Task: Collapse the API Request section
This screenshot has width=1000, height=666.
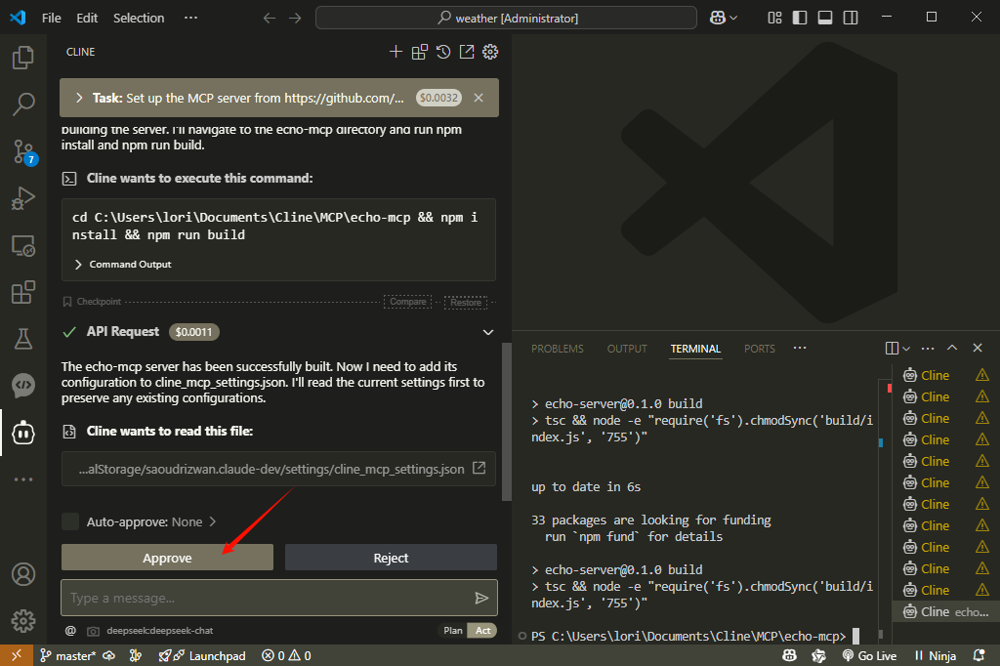Action: (x=488, y=332)
